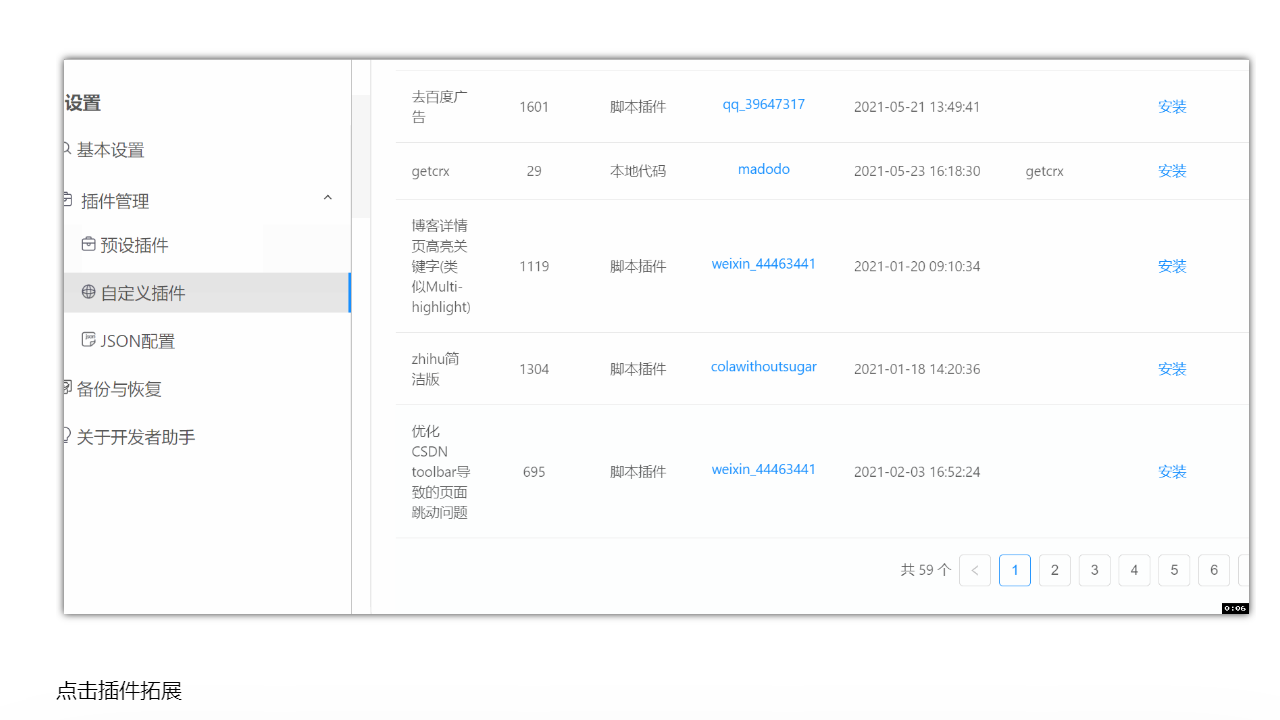Image resolution: width=1280 pixels, height=720 pixels.
Task: Click the backup icon next to 备份与恢复
Action: (64, 389)
